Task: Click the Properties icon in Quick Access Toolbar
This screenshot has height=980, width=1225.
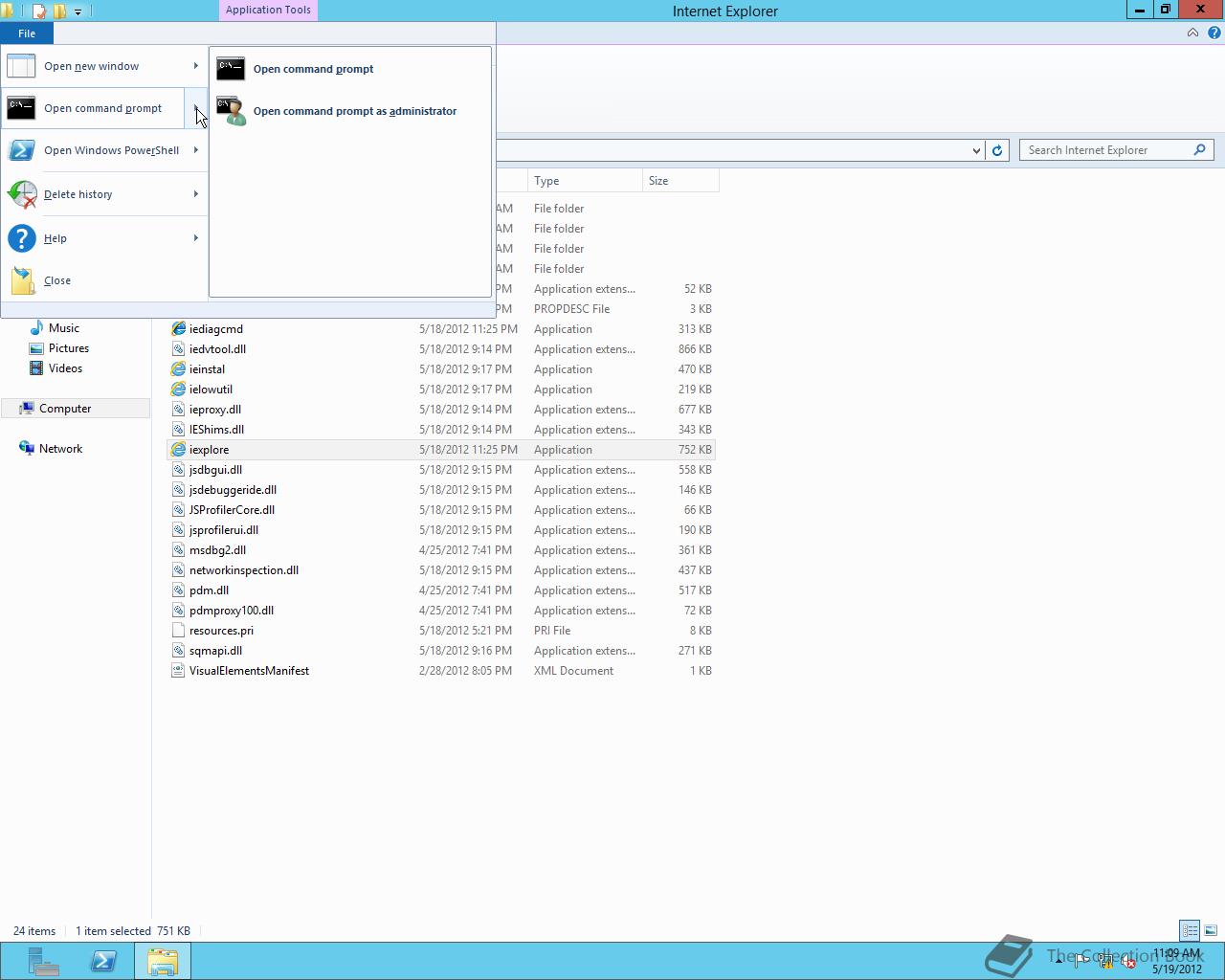Action: (x=39, y=11)
